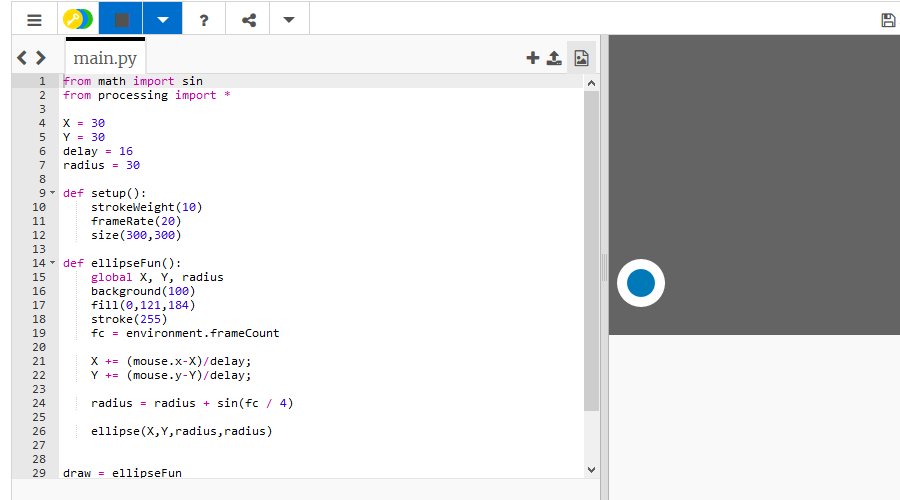Click the save disk icon
Screen dimensions: 900x500
888,20
